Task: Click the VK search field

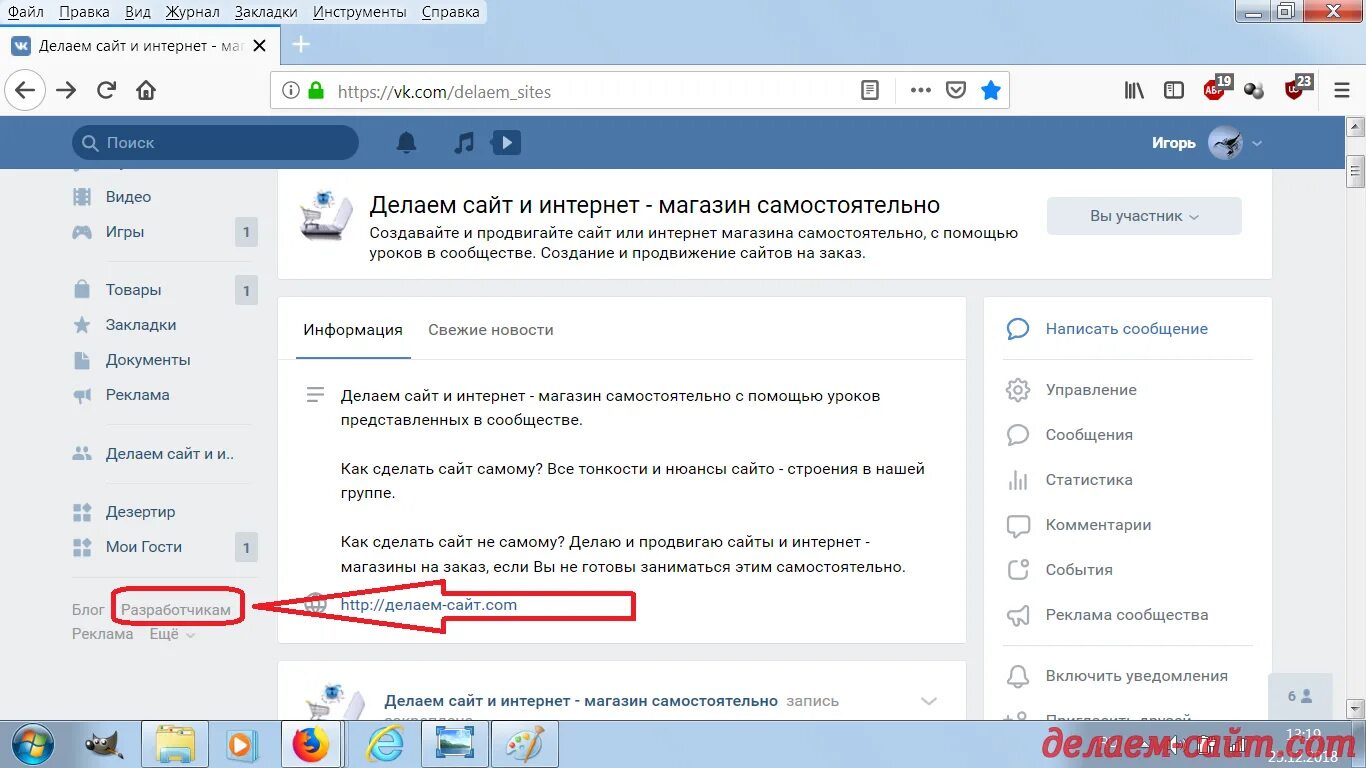Action: tap(215, 143)
